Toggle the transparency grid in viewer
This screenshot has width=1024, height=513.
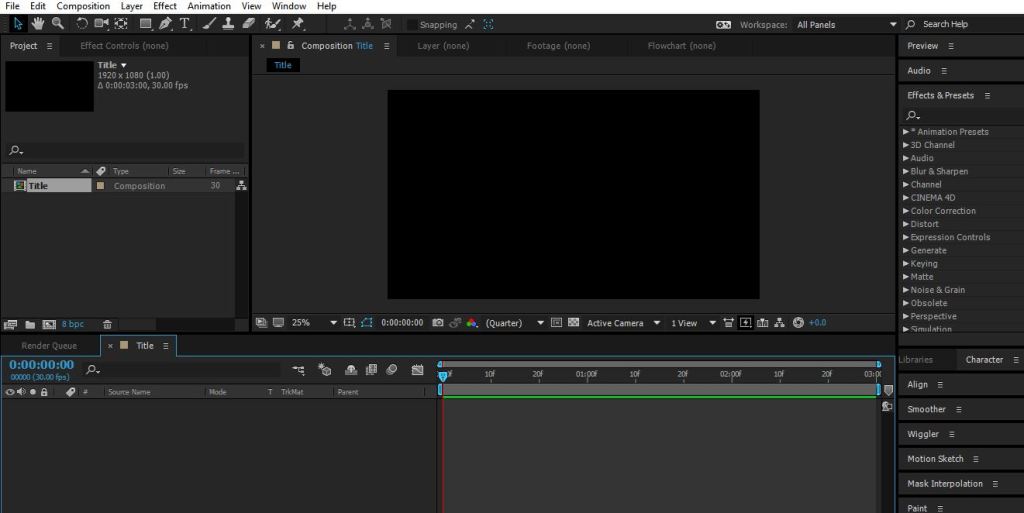(573, 323)
